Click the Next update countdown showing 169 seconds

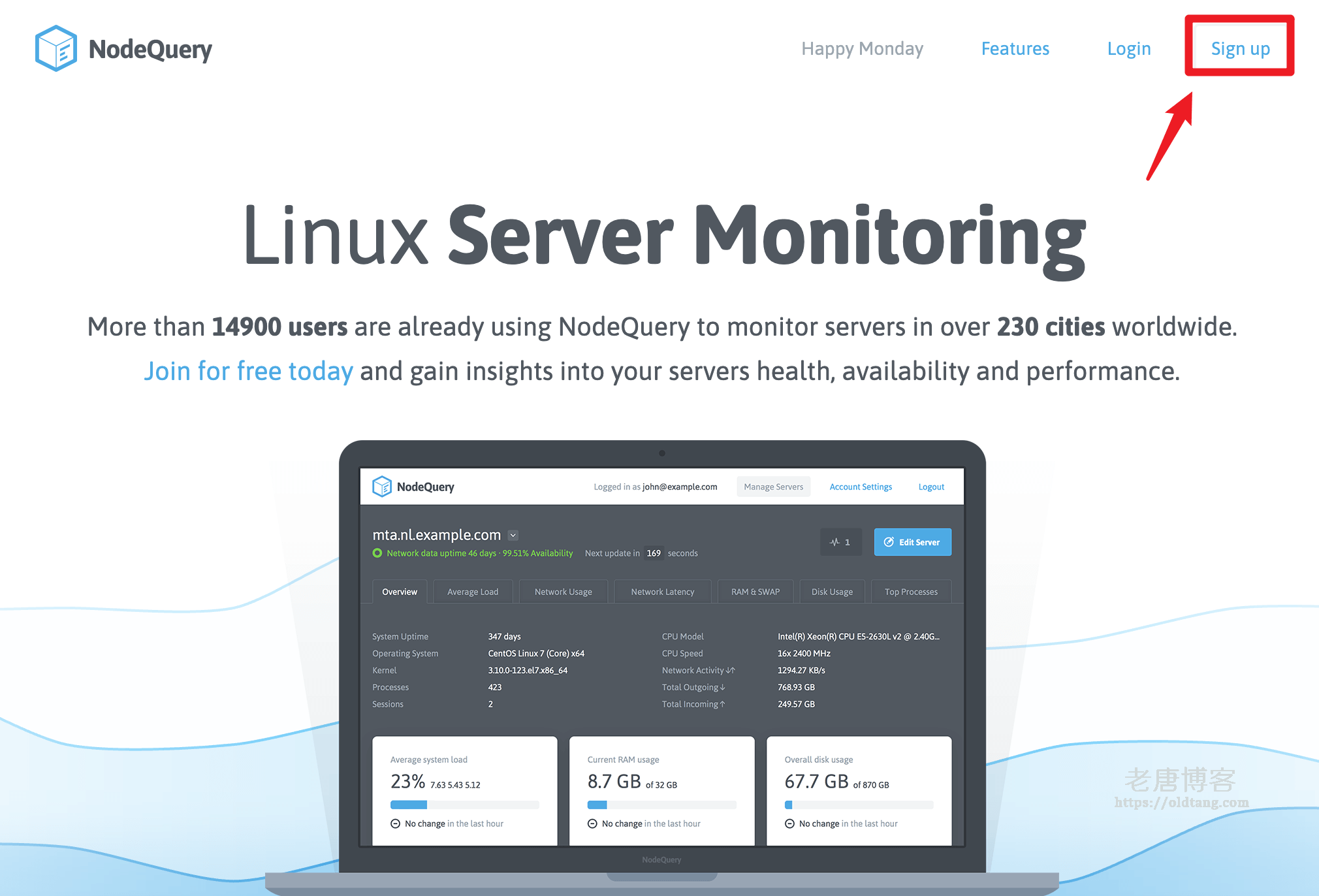pyautogui.click(x=654, y=552)
